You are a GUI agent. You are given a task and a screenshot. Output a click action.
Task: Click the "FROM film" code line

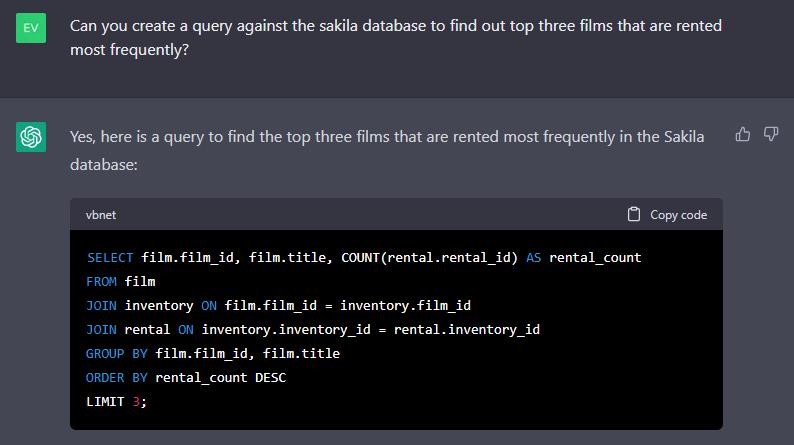point(121,282)
